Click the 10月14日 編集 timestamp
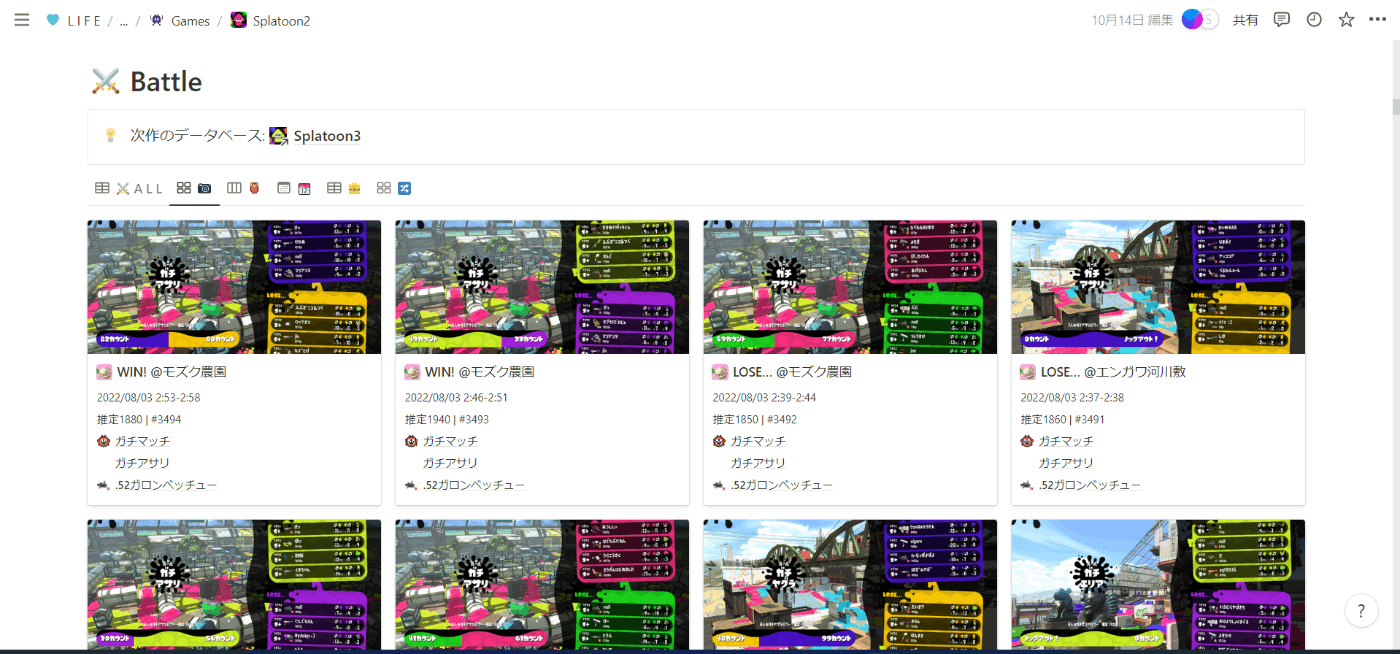The height and width of the screenshot is (654, 1400). click(x=1133, y=20)
